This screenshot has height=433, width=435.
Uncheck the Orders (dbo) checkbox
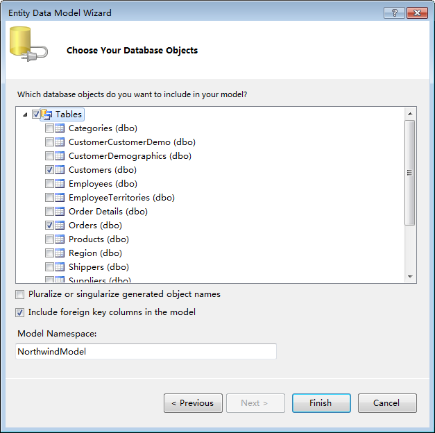49,225
